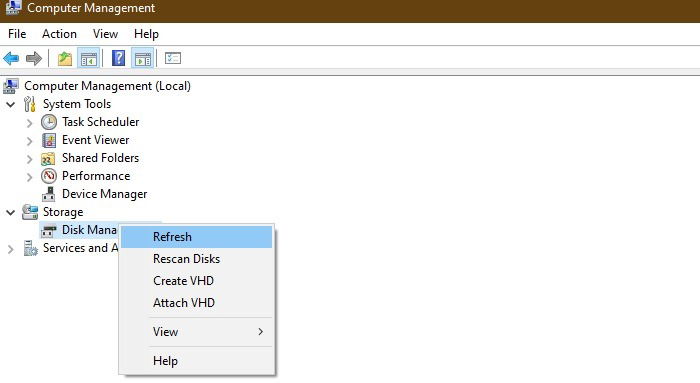Collapse the Storage tree node
The height and width of the screenshot is (383, 700).
[x=11, y=212]
